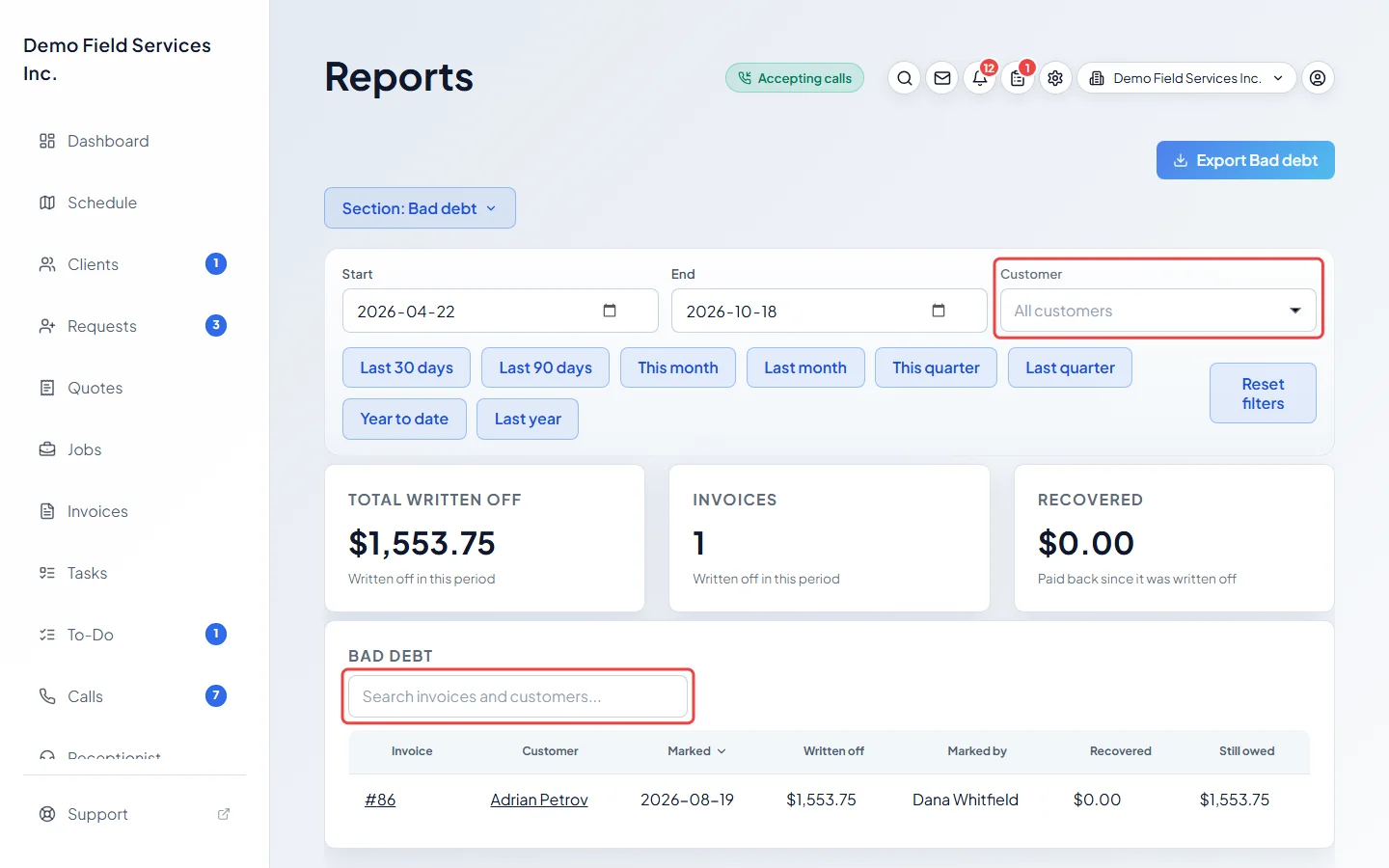Open Schedule in the sidebar
1389x868 pixels.
[133, 203]
